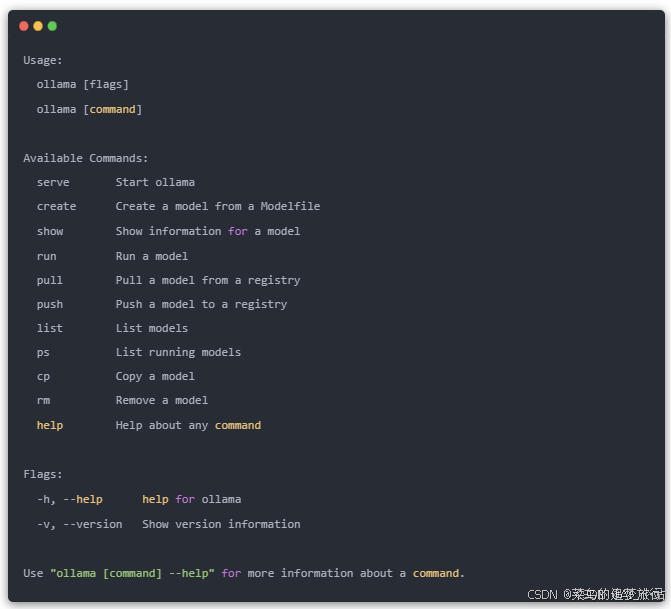Click the 'serve' command name
This screenshot has width=671, height=609.
(53, 183)
